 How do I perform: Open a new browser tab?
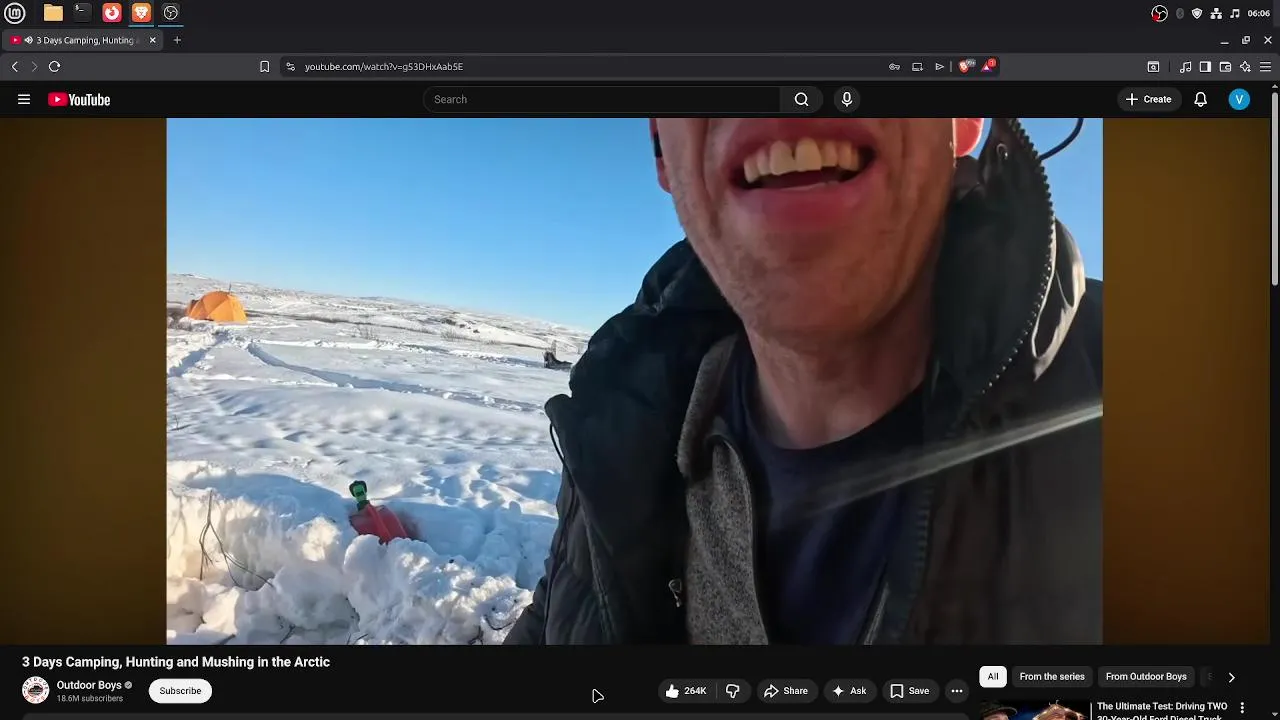pyautogui.click(x=177, y=40)
